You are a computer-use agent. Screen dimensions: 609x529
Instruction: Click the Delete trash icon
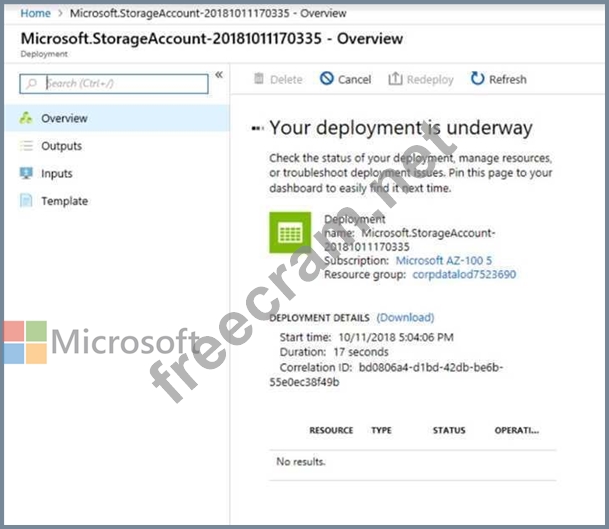click(x=259, y=79)
